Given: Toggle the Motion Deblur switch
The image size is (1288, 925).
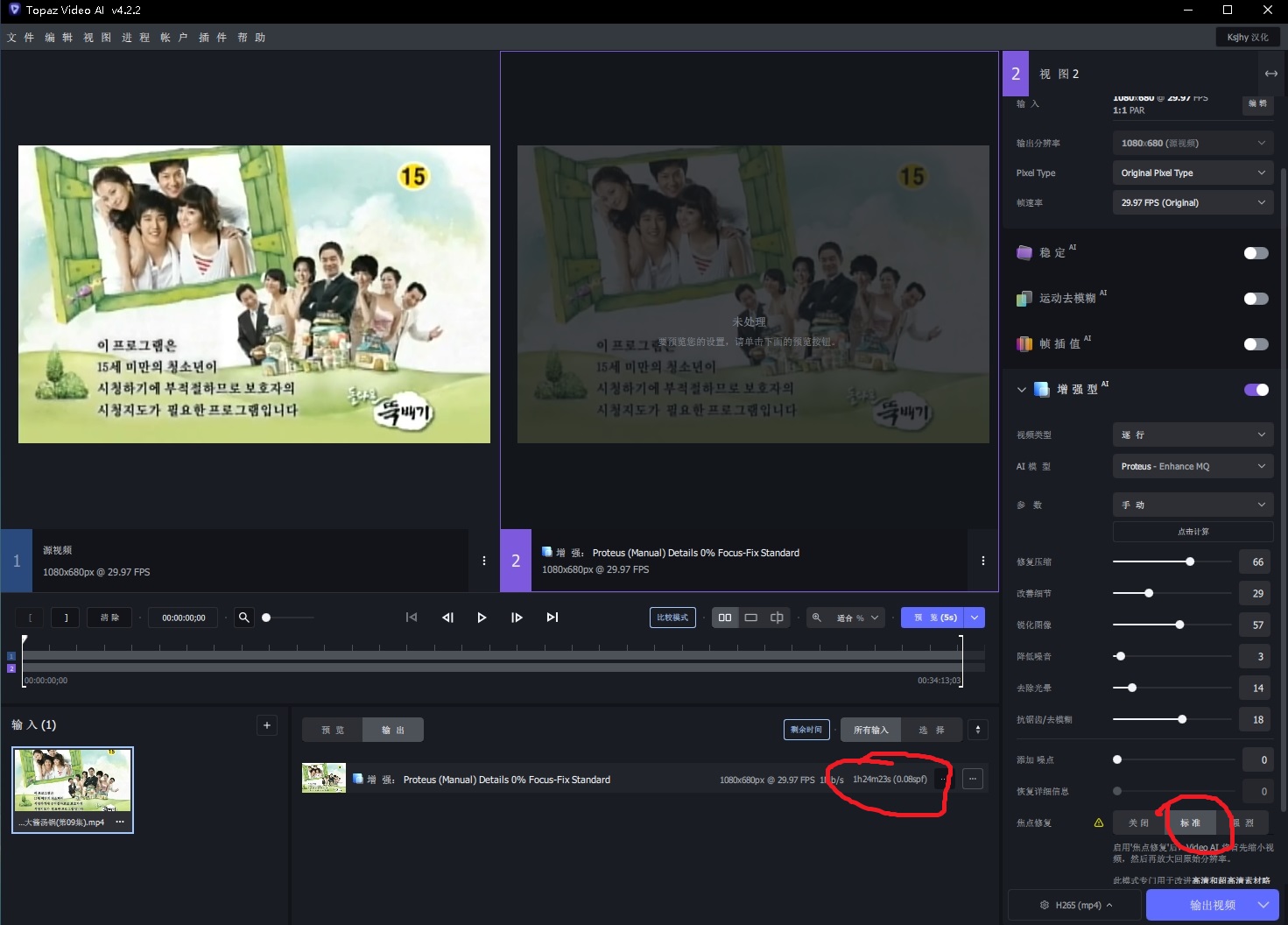Looking at the screenshot, I should point(1256,299).
